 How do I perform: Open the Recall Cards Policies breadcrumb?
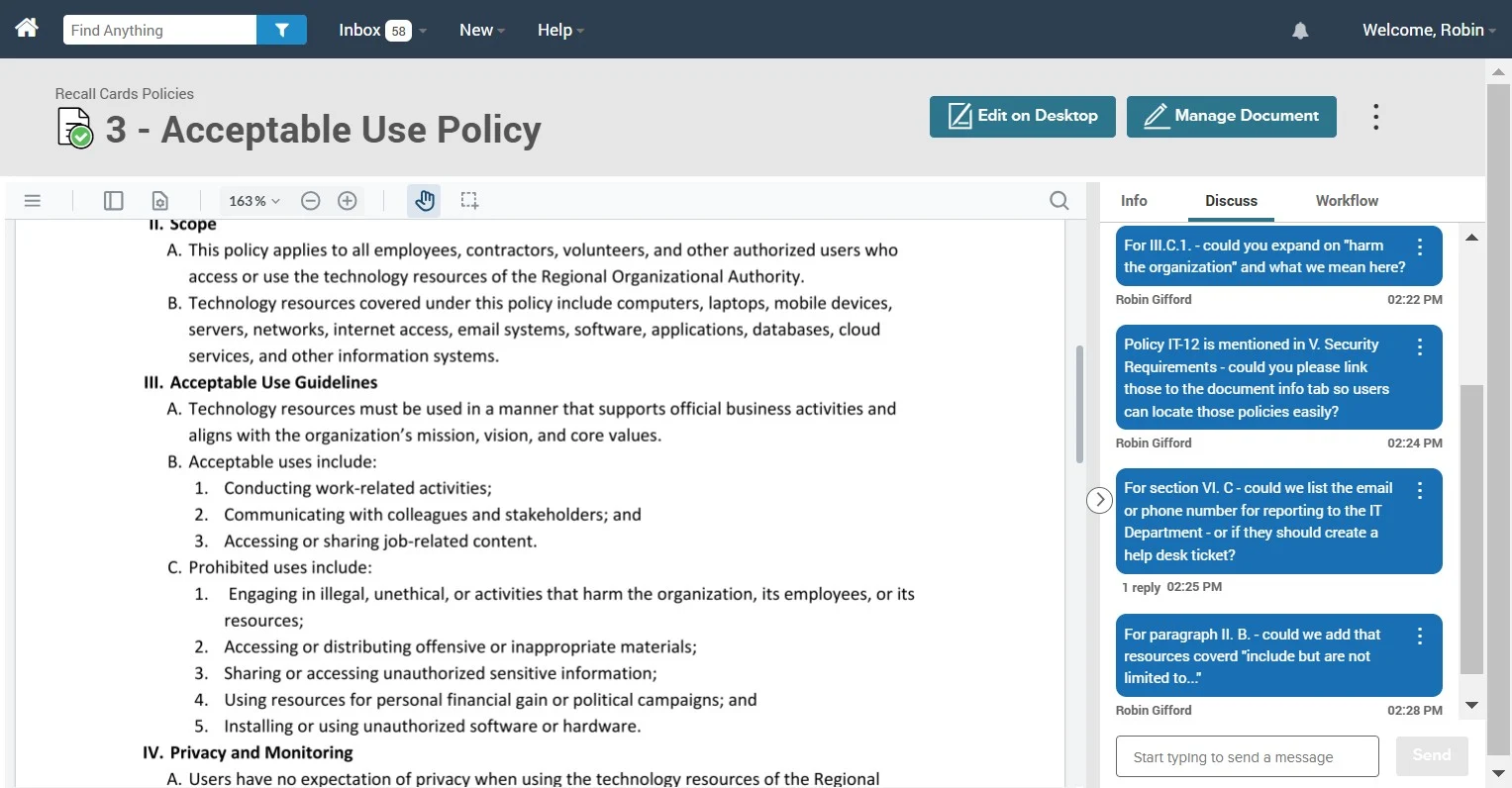coord(125,94)
